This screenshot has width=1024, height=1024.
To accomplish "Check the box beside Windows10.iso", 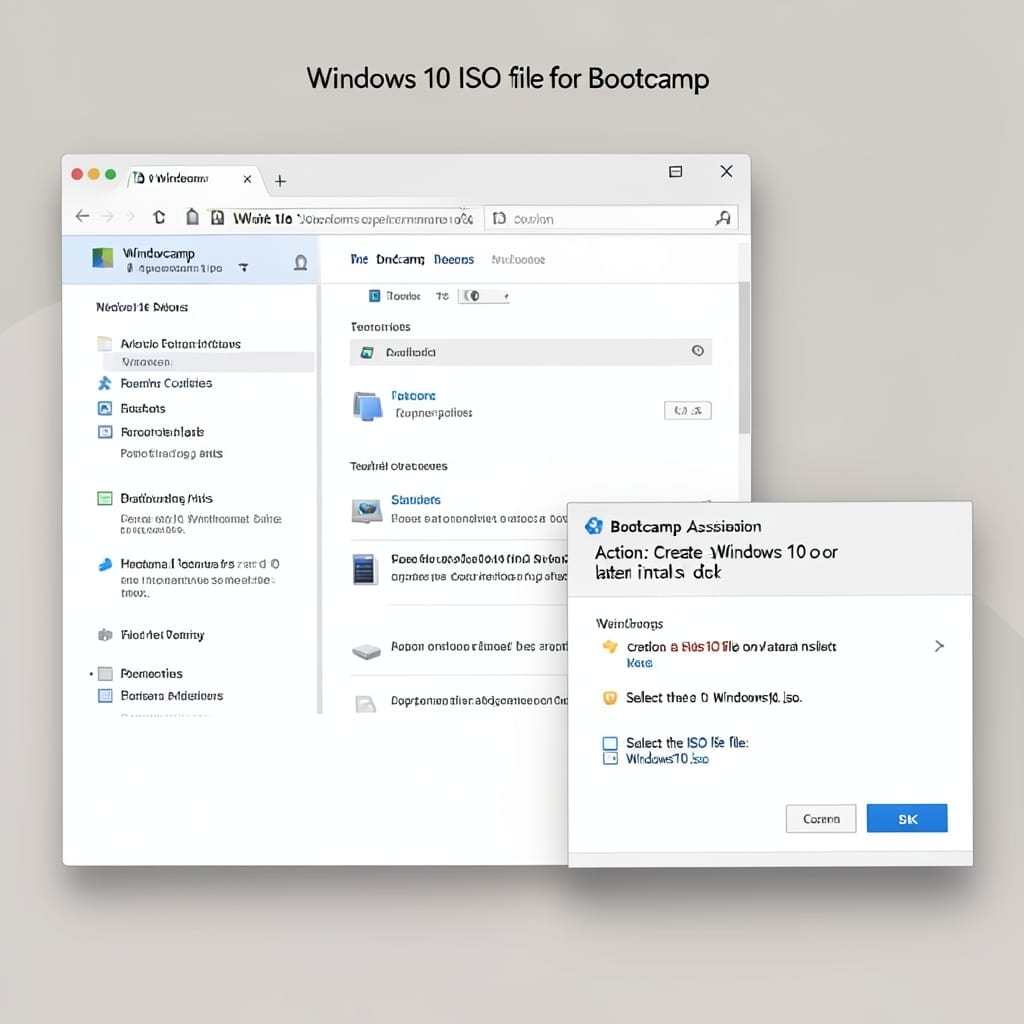I will click(610, 759).
